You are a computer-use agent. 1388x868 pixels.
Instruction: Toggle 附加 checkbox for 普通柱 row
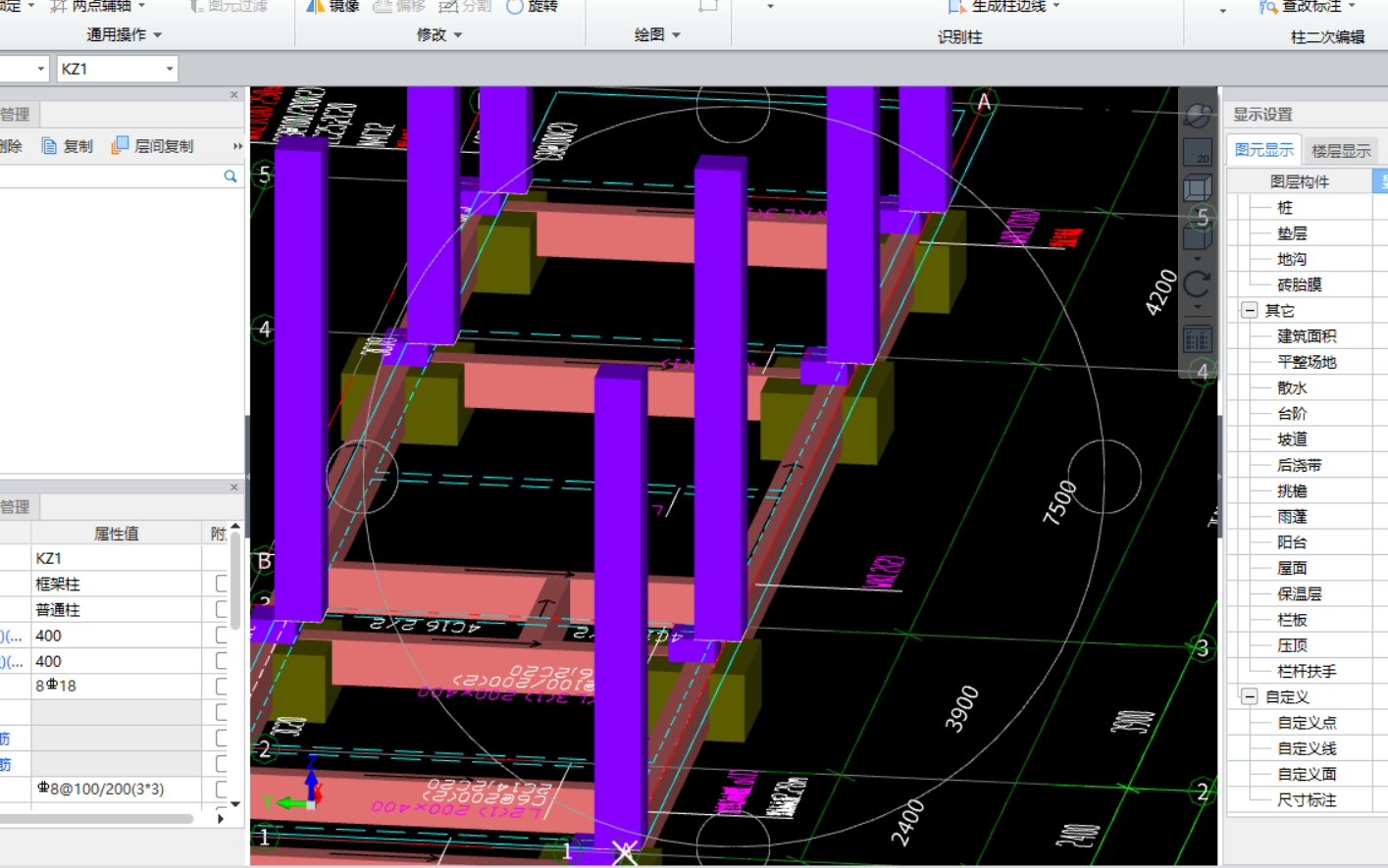[222, 609]
